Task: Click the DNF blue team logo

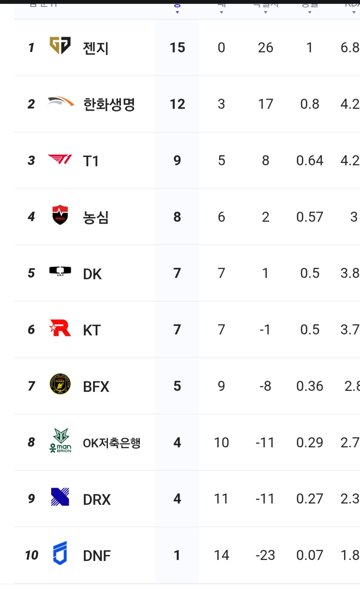Action: (60, 553)
